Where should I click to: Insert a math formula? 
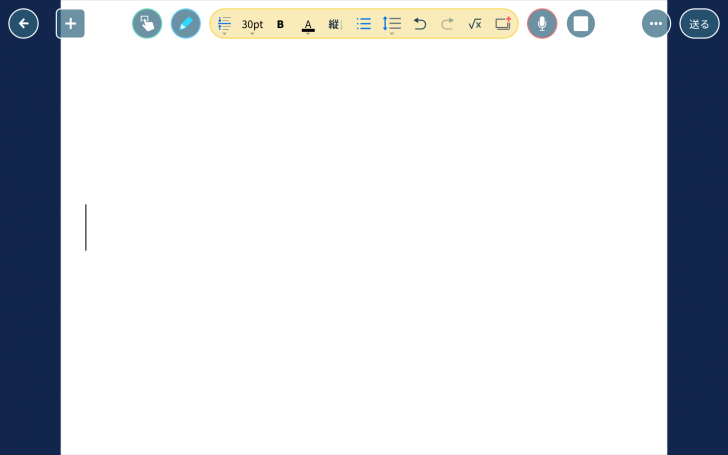point(474,24)
